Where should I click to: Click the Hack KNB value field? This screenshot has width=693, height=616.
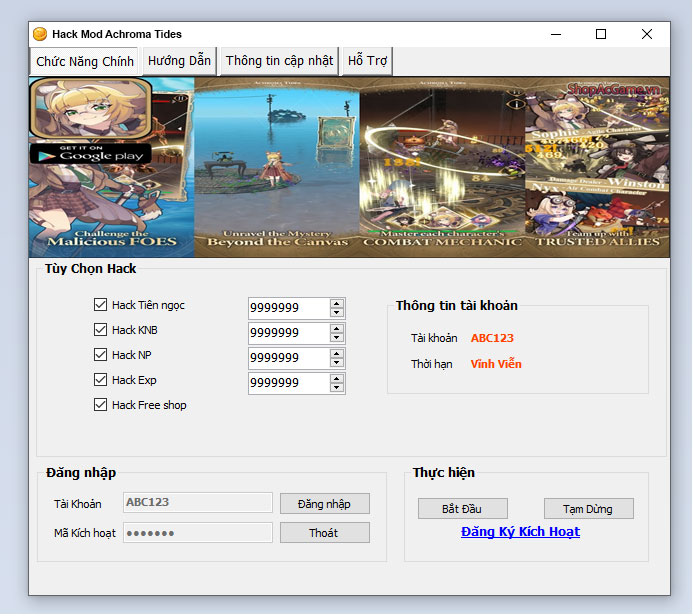[x=289, y=333]
